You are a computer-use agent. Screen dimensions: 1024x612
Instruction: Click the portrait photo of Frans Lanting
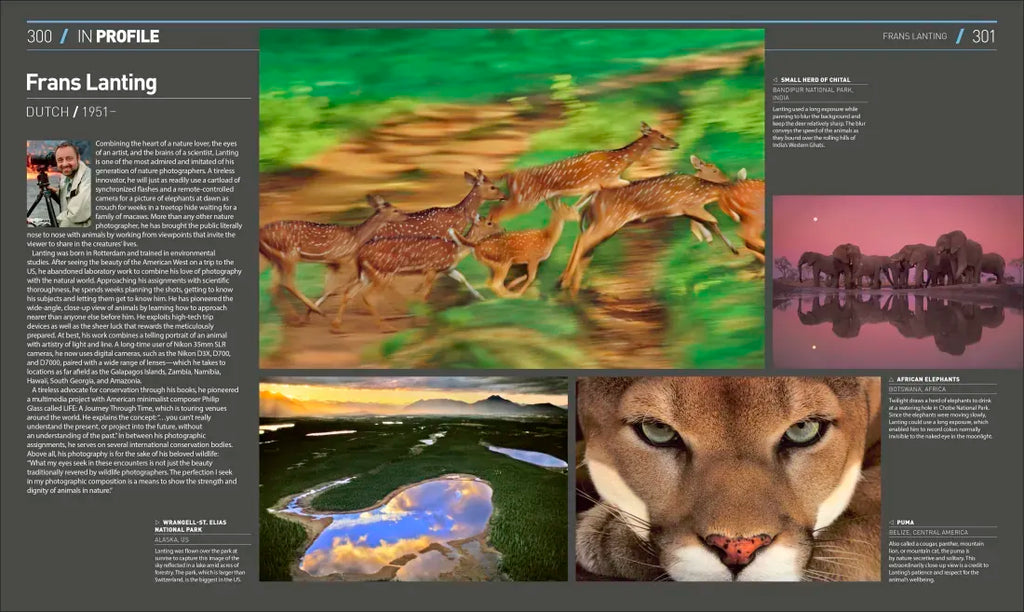[x=59, y=183]
